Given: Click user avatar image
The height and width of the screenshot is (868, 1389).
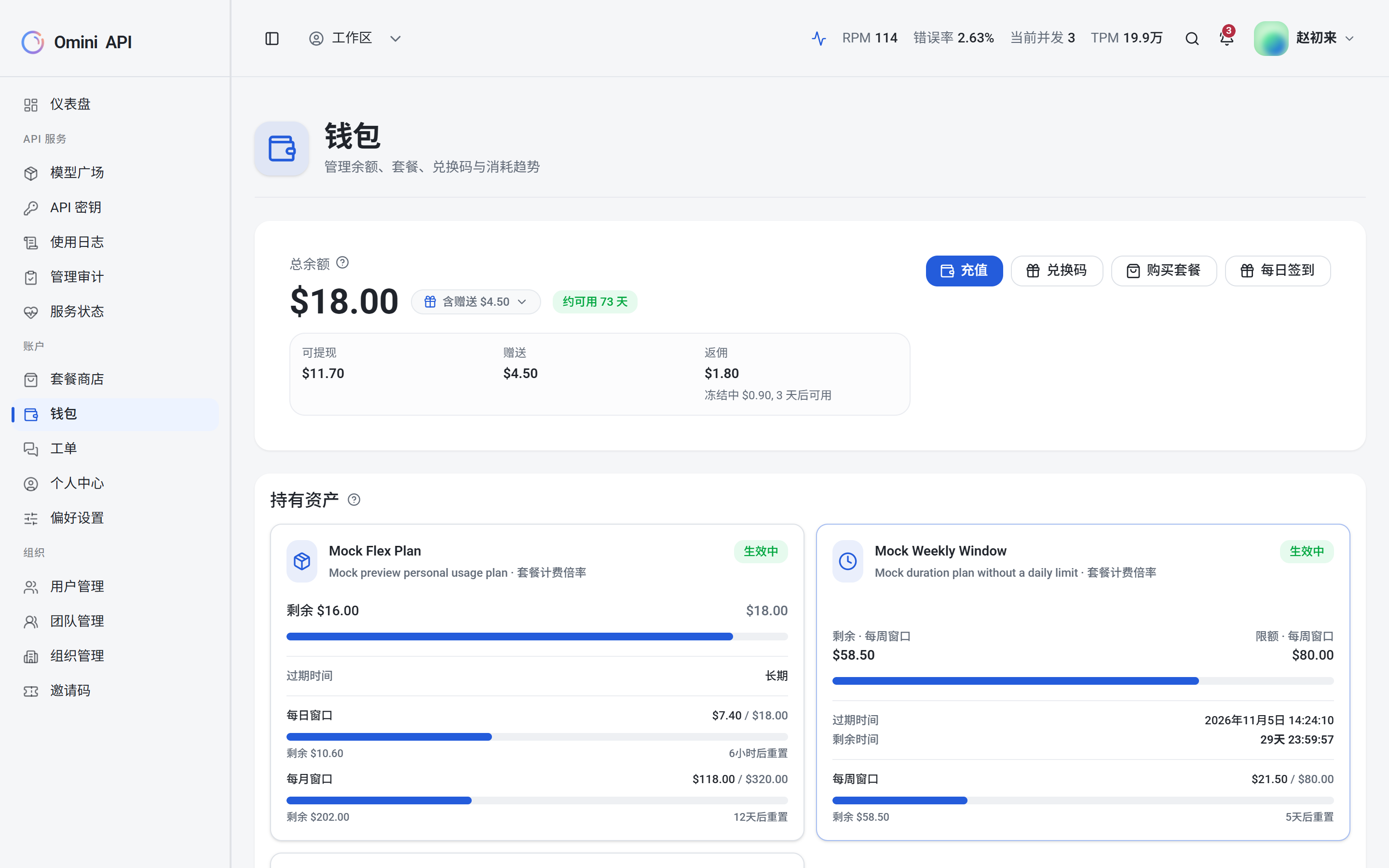Looking at the screenshot, I should (x=1271, y=39).
